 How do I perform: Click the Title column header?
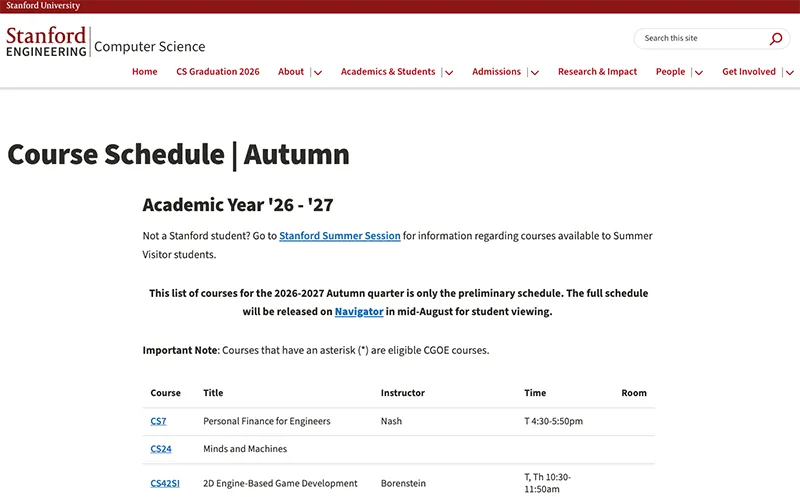[x=213, y=393]
